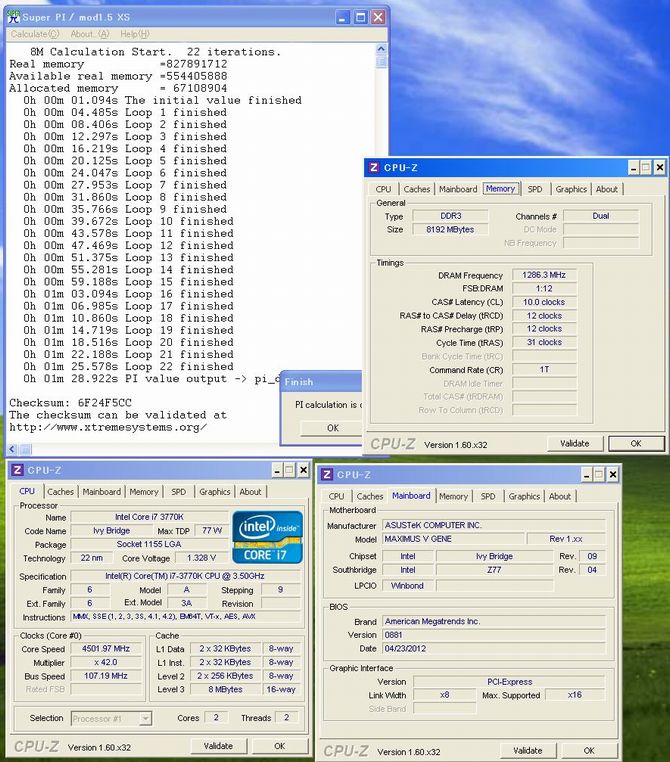Switch to Caches tab in Memory window
Viewport: 670px width, 762px height.
[x=417, y=189]
